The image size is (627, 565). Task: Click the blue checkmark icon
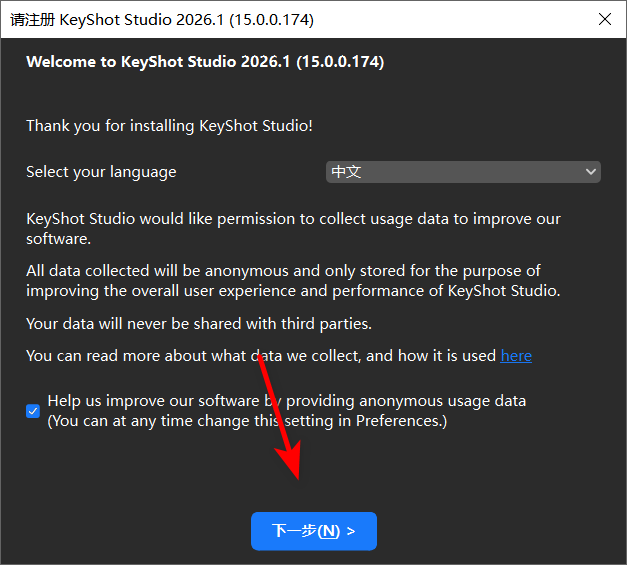pos(33,411)
